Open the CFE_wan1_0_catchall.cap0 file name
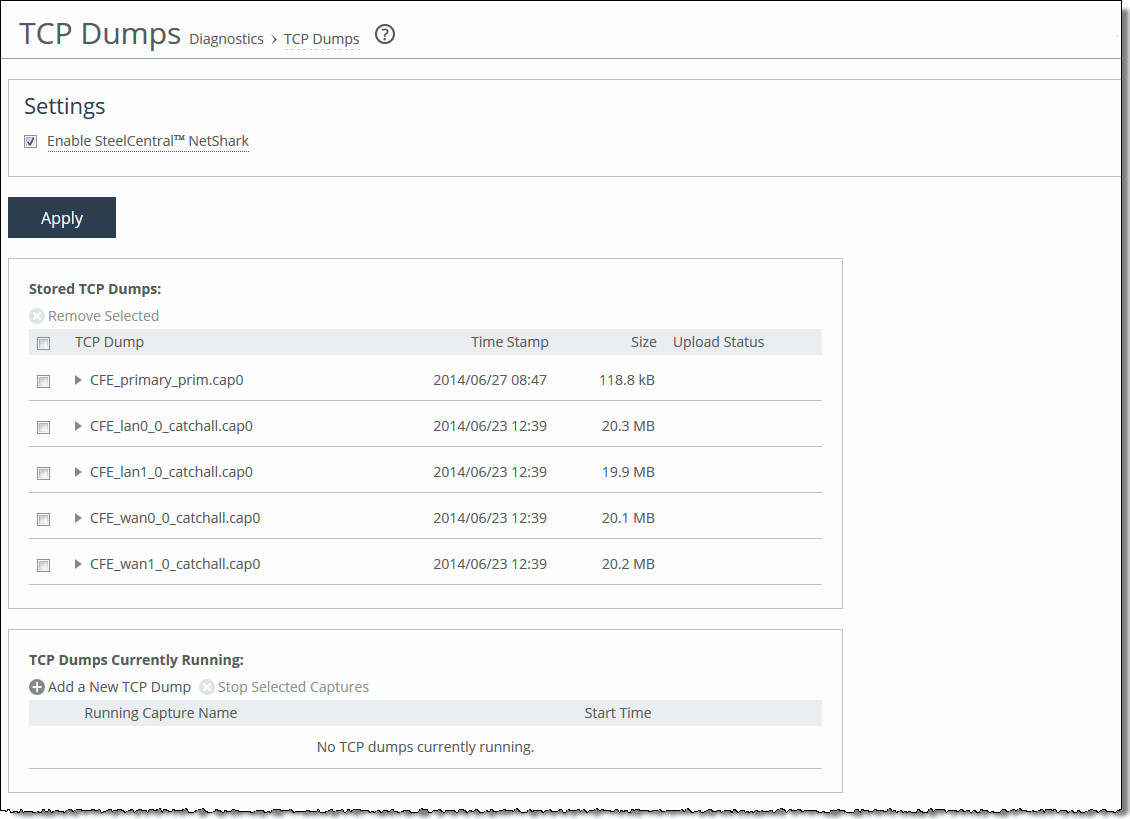Screen dimensions: 1130x819 (175, 564)
